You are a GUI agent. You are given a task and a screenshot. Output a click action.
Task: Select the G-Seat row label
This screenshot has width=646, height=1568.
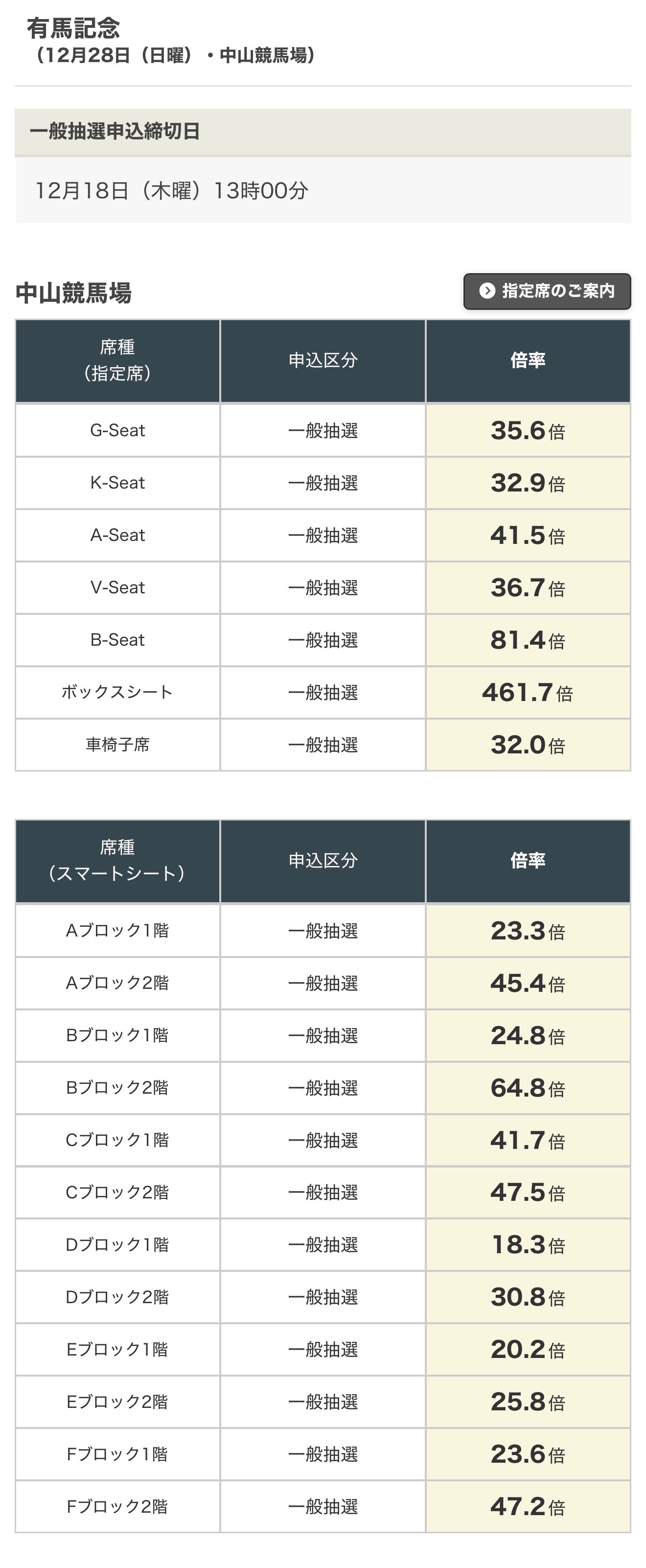click(x=117, y=430)
